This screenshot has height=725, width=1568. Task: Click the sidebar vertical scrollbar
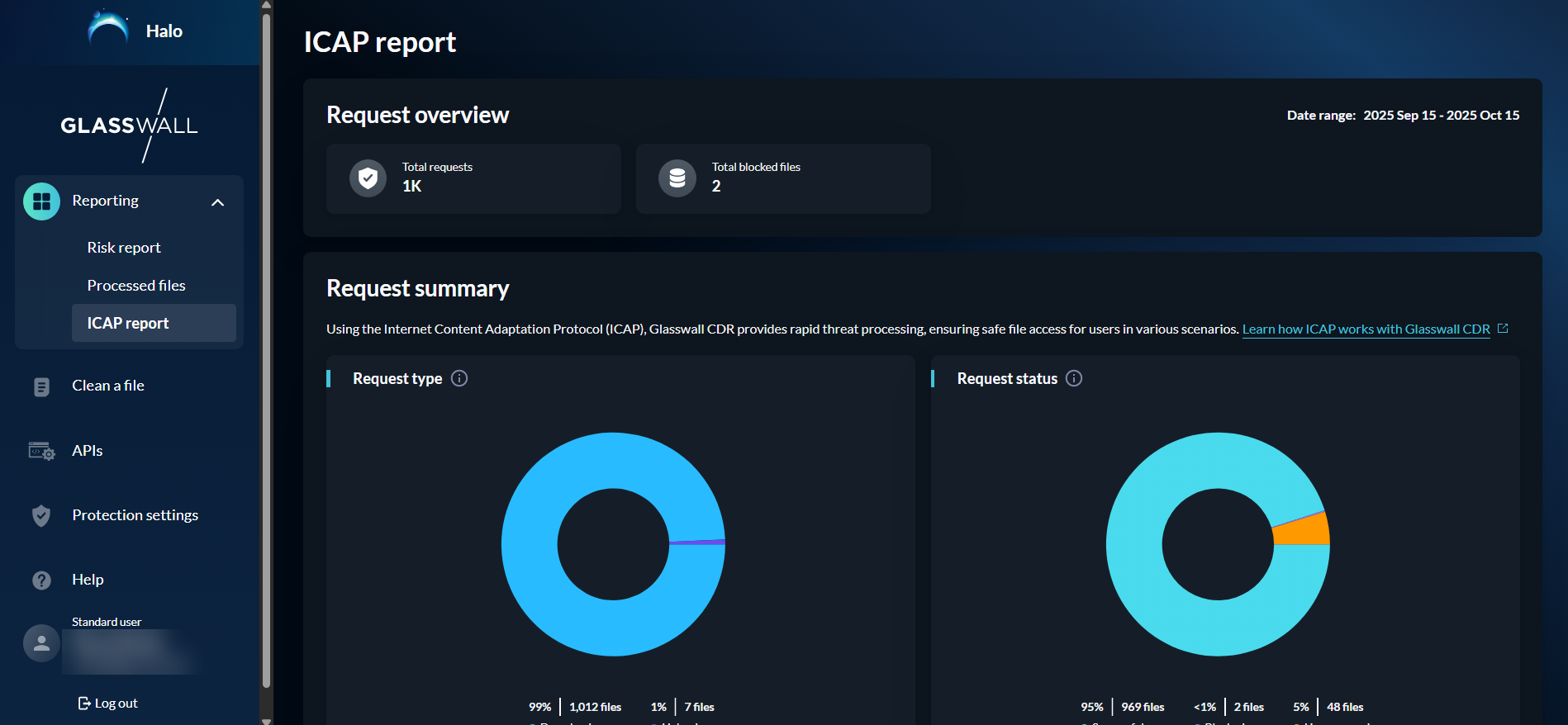(266, 347)
